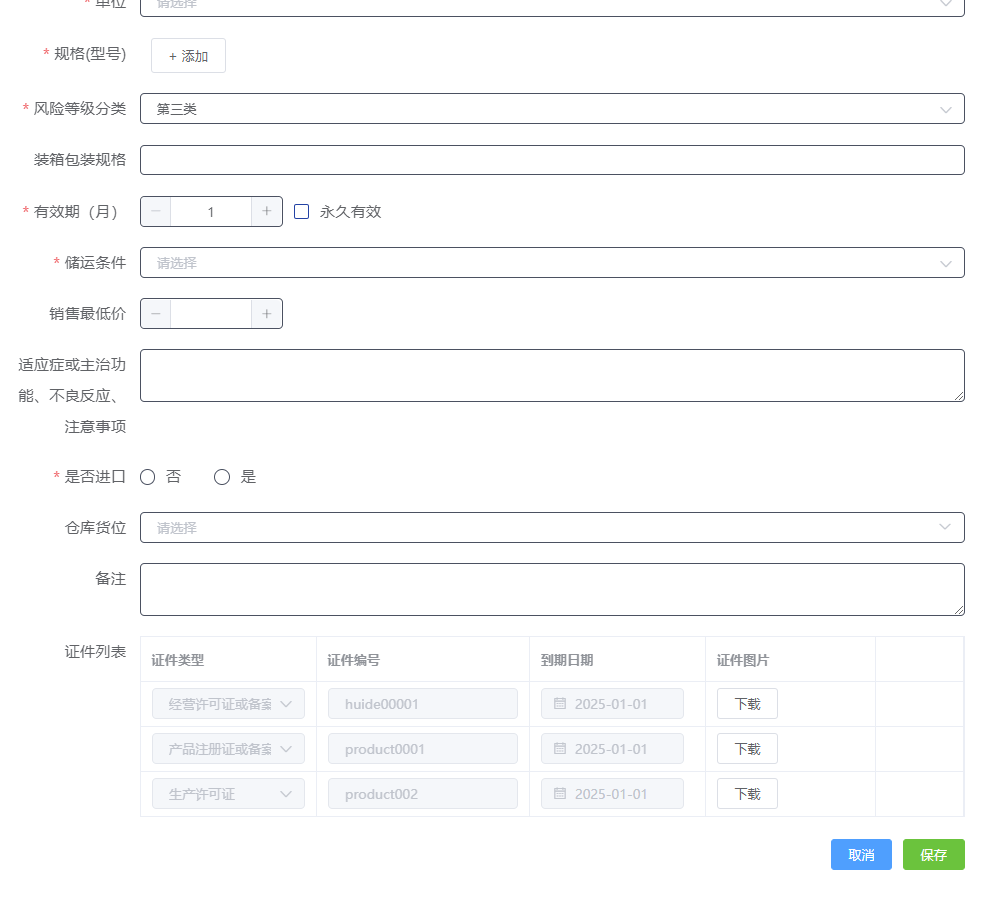Select the 是 radio button for 是否进口
Viewport: 981px width, 897px height.
[x=222, y=476]
